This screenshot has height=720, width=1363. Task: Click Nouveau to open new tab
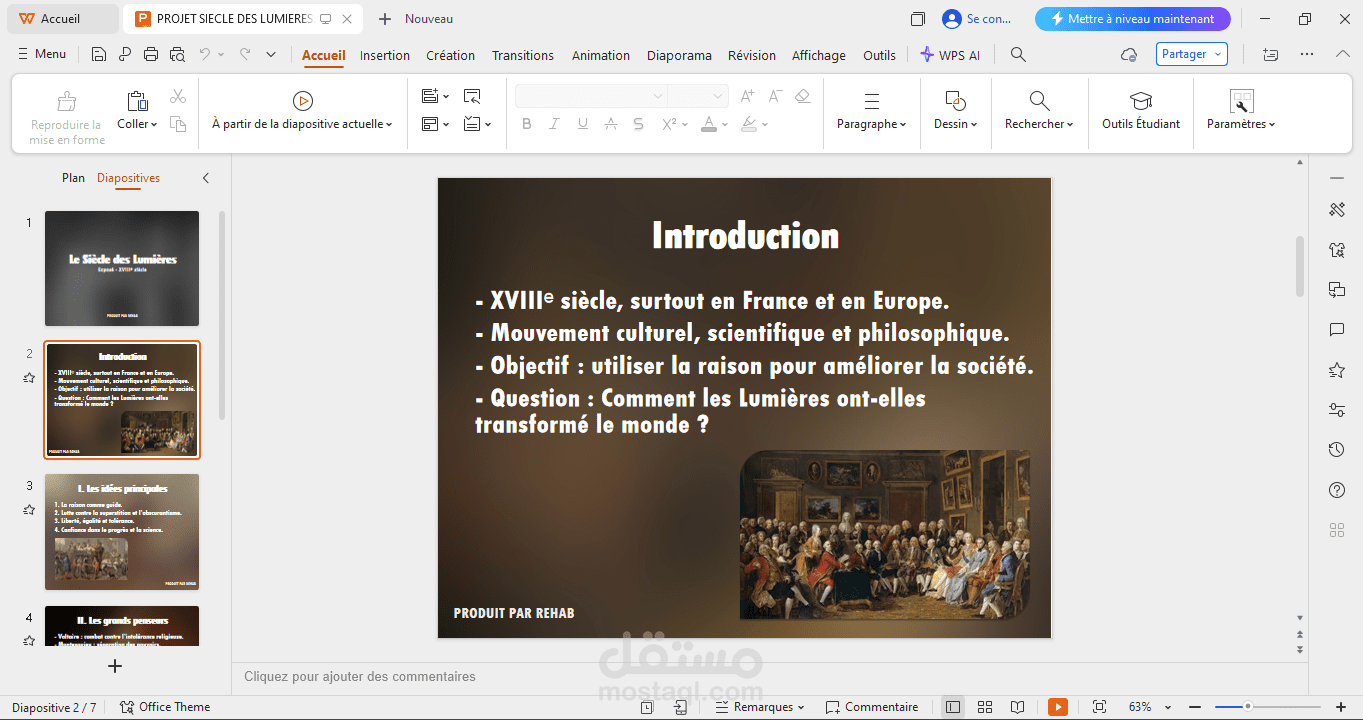[x=416, y=19]
